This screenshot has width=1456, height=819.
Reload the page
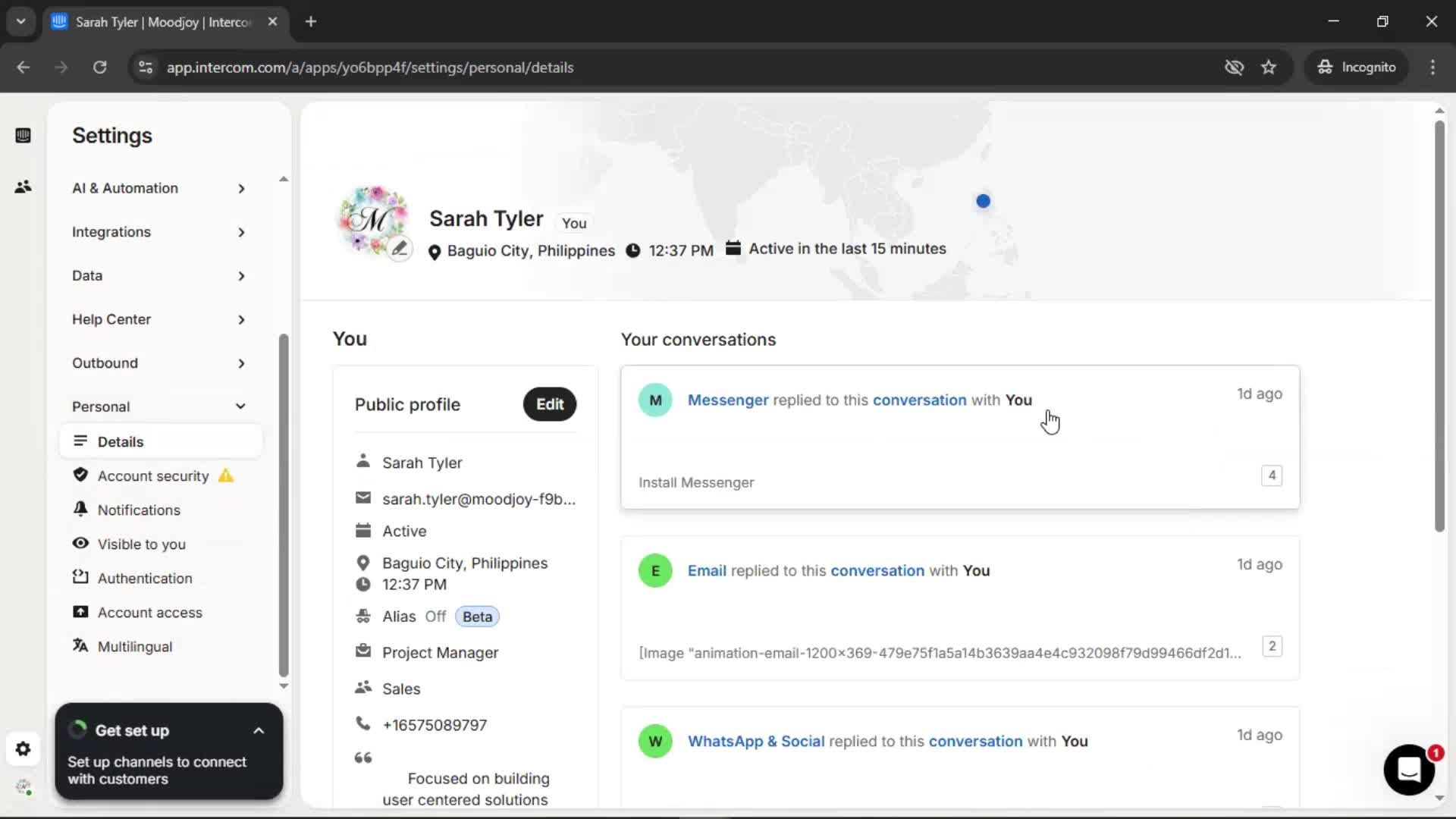coord(100,67)
